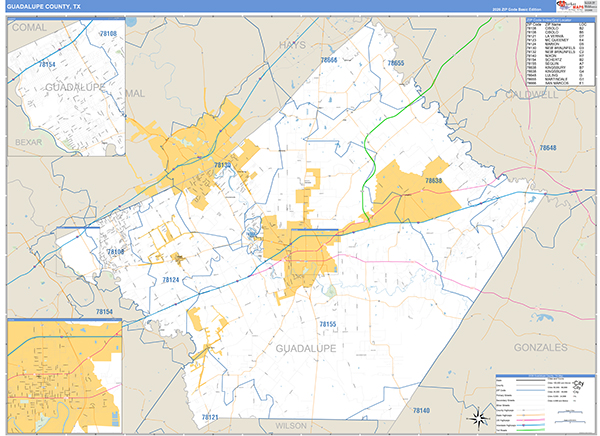This screenshot has height=436, width=600.
Task: Click the 78124 ZIP label
Action: click(171, 280)
